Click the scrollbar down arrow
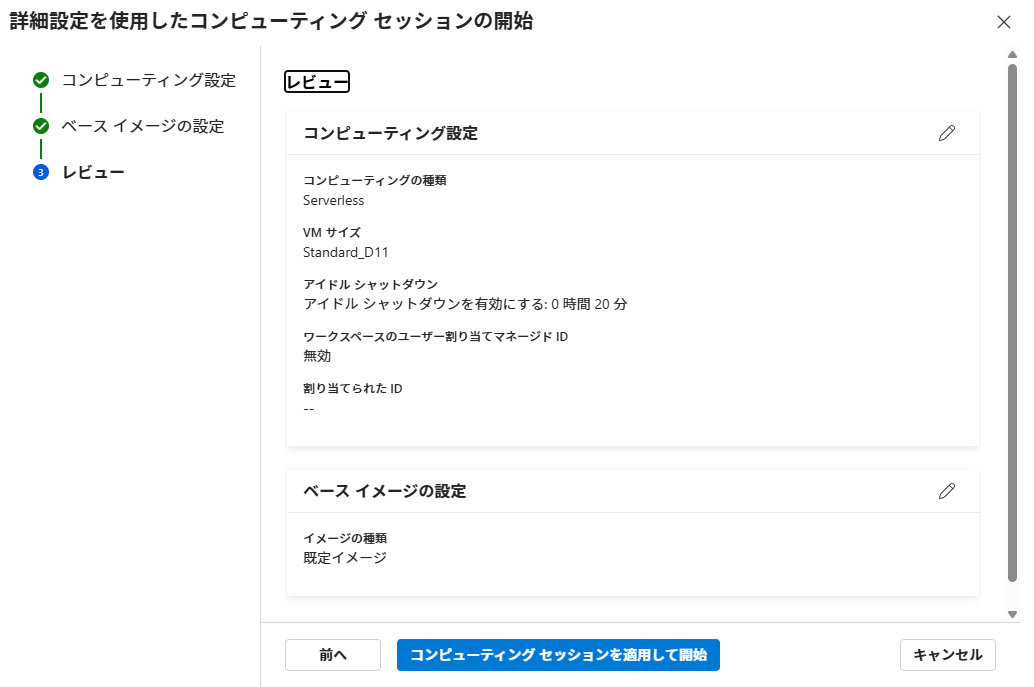This screenshot has height=687, width=1034. click(1012, 613)
